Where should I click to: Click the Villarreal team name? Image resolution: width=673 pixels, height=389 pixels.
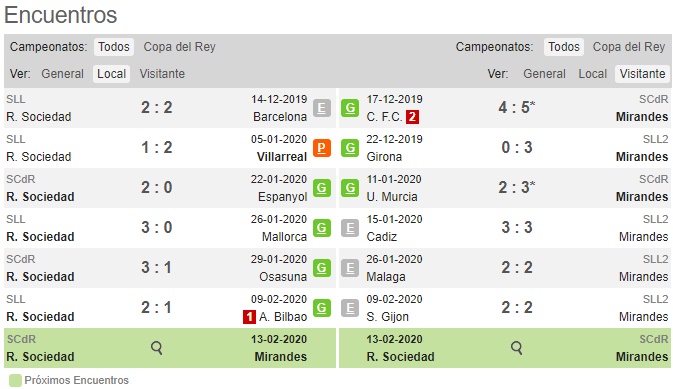tap(282, 157)
